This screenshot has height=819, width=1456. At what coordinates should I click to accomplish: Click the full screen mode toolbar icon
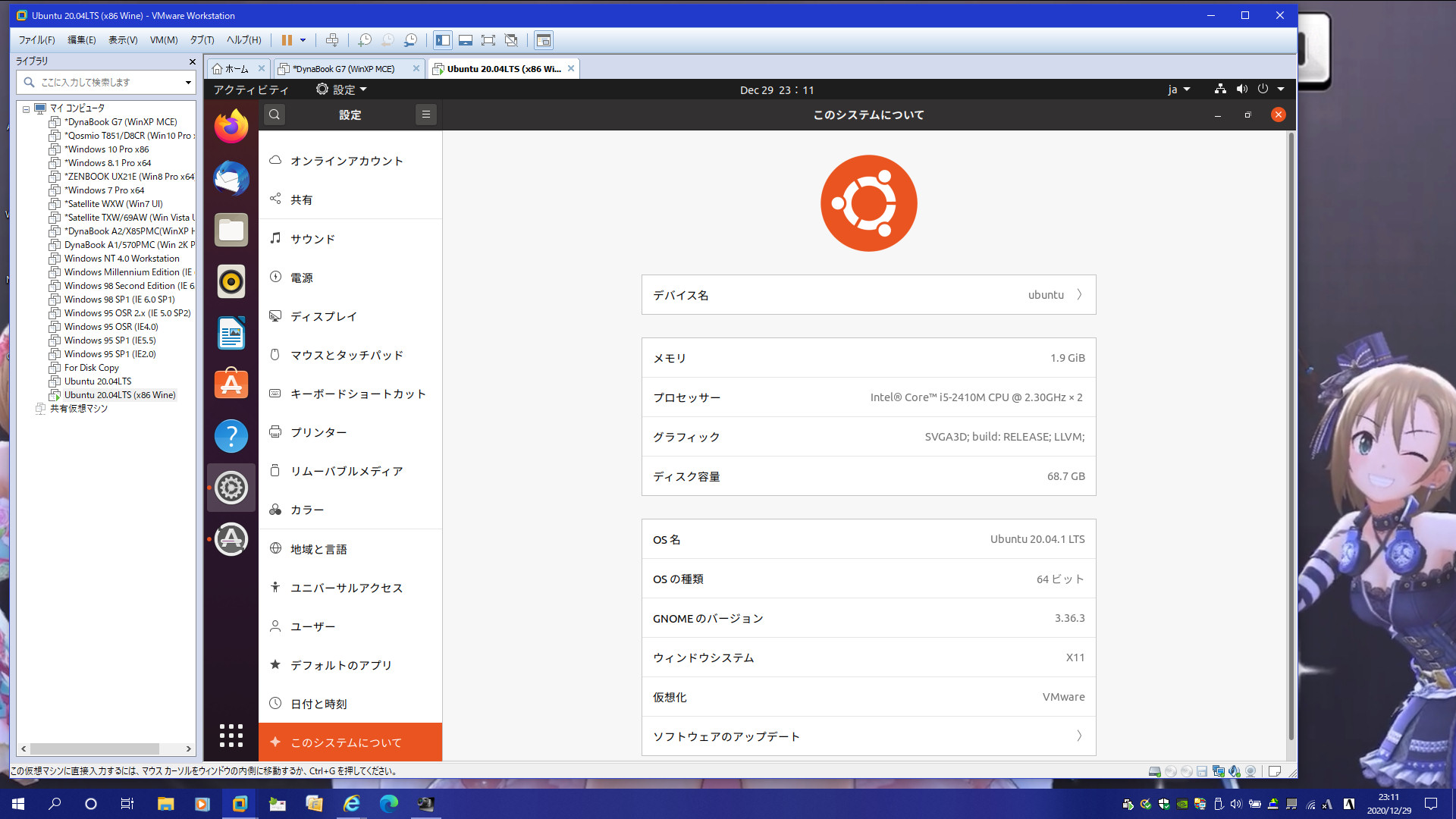(x=488, y=40)
